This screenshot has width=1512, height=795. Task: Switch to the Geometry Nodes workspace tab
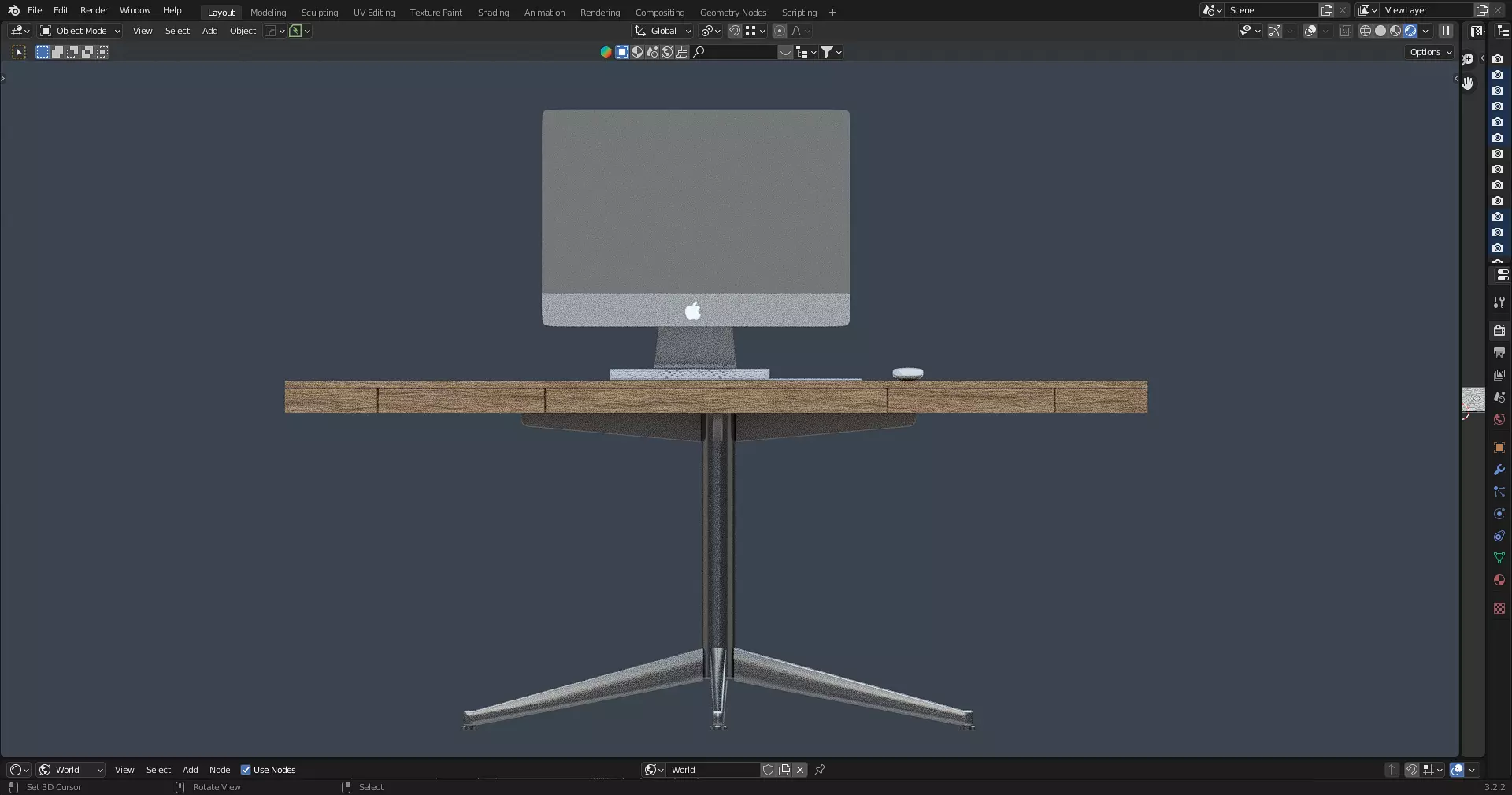732,13
